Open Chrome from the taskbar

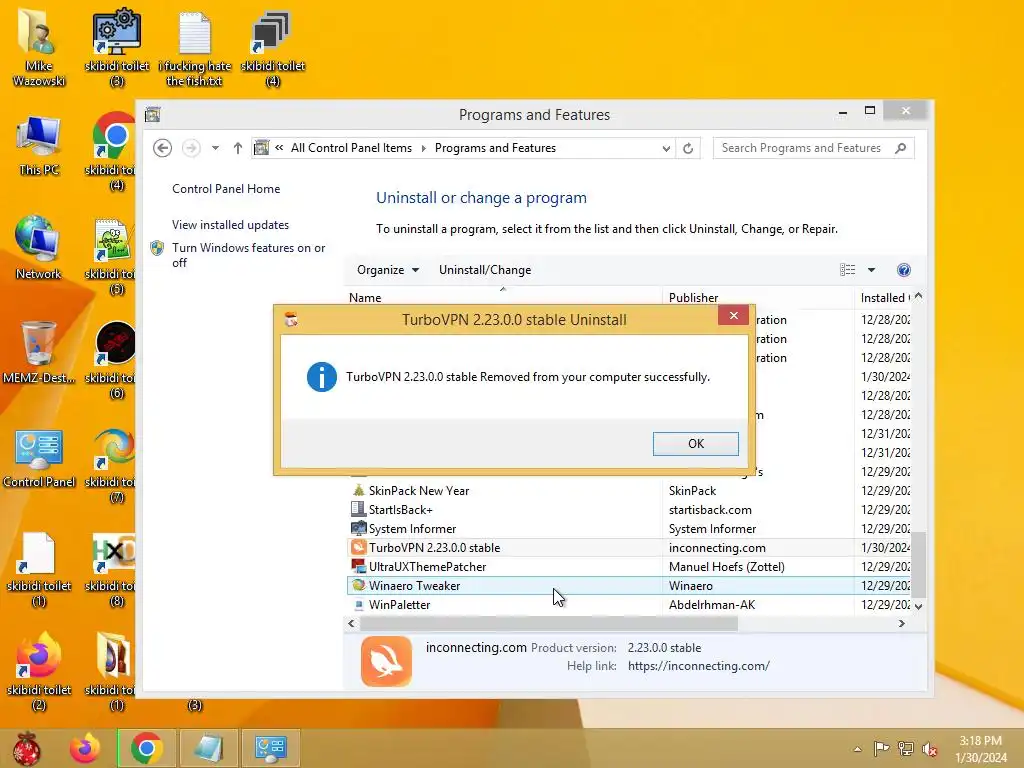146,748
